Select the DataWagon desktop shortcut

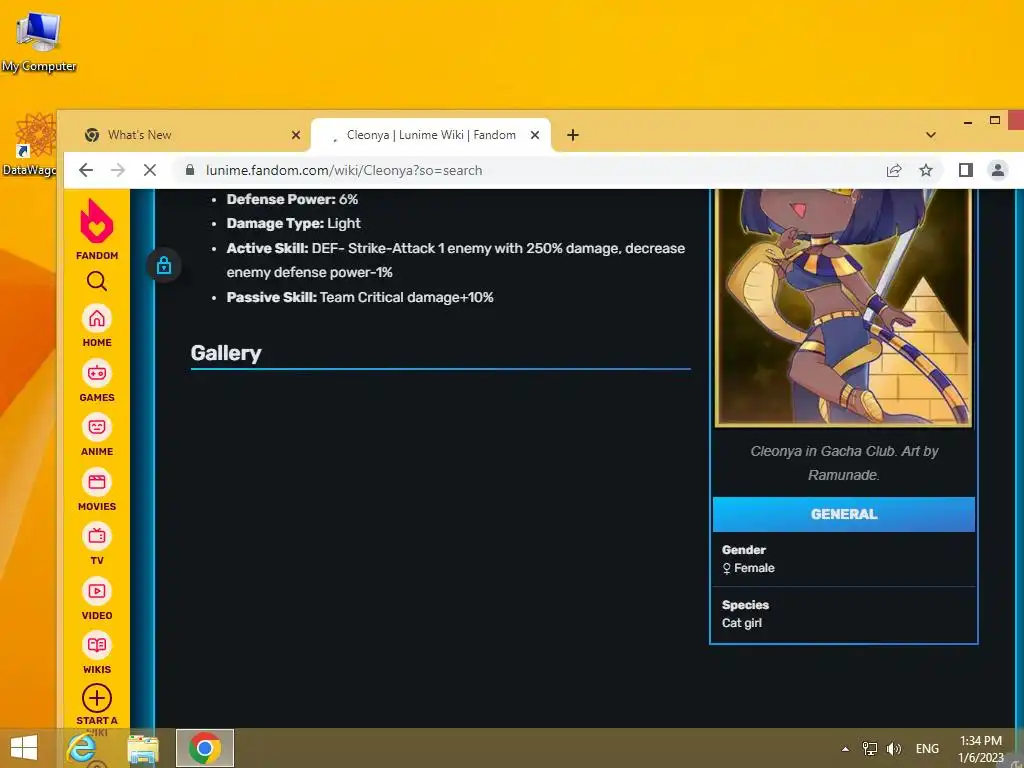click(x=29, y=145)
